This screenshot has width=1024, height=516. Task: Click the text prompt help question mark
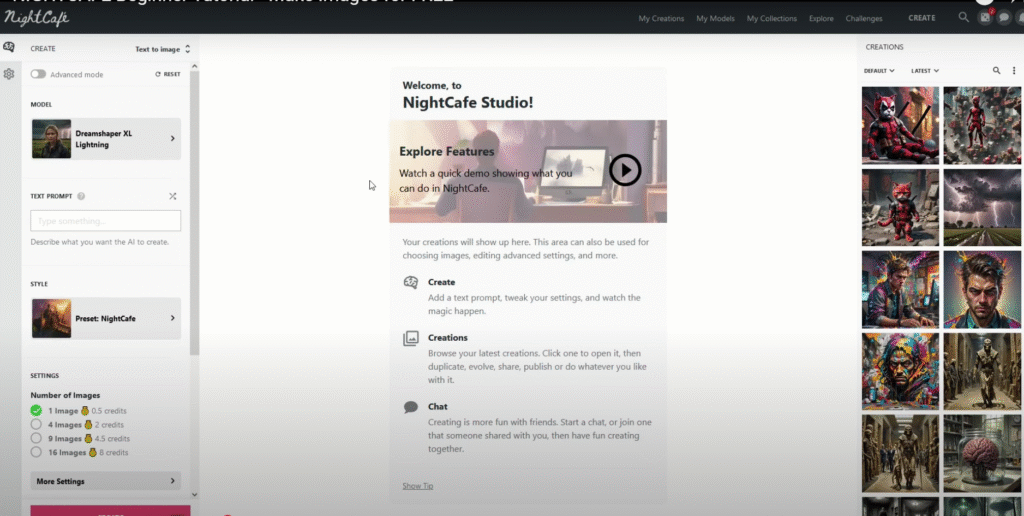point(81,196)
